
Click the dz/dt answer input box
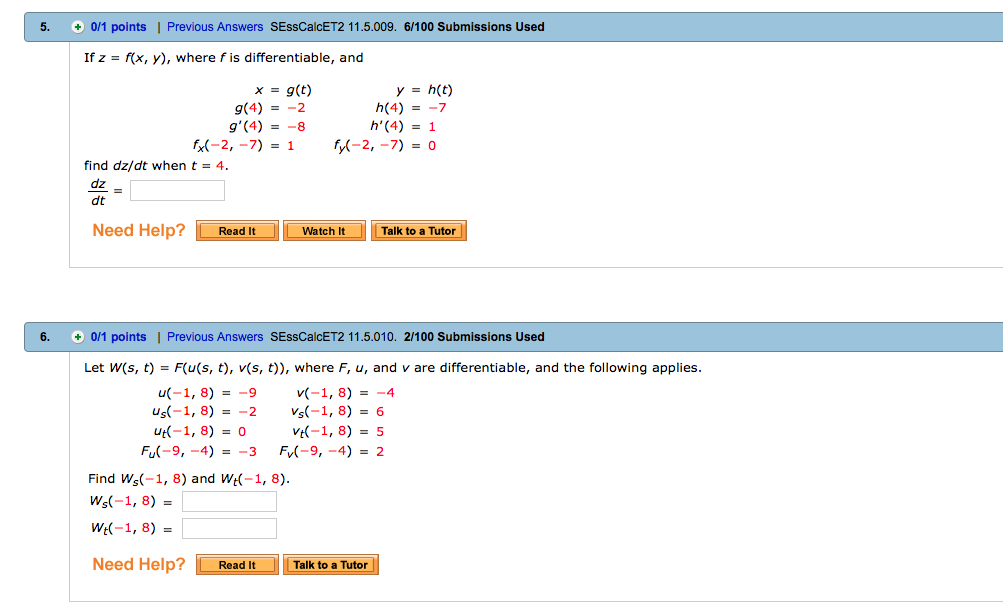(x=177, y=189)
